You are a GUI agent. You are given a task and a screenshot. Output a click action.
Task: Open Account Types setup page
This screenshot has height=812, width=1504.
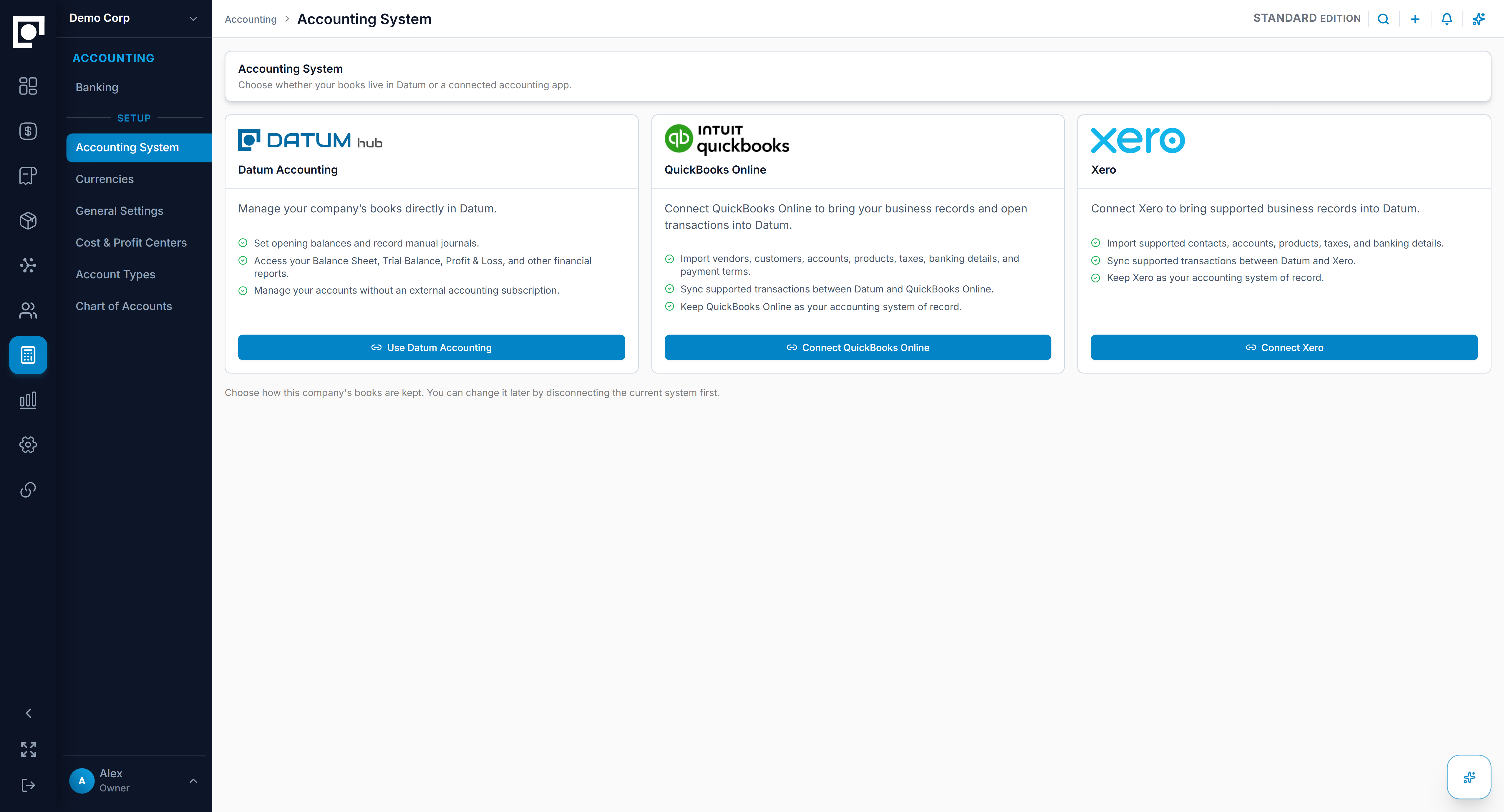(x=115, y=275)
